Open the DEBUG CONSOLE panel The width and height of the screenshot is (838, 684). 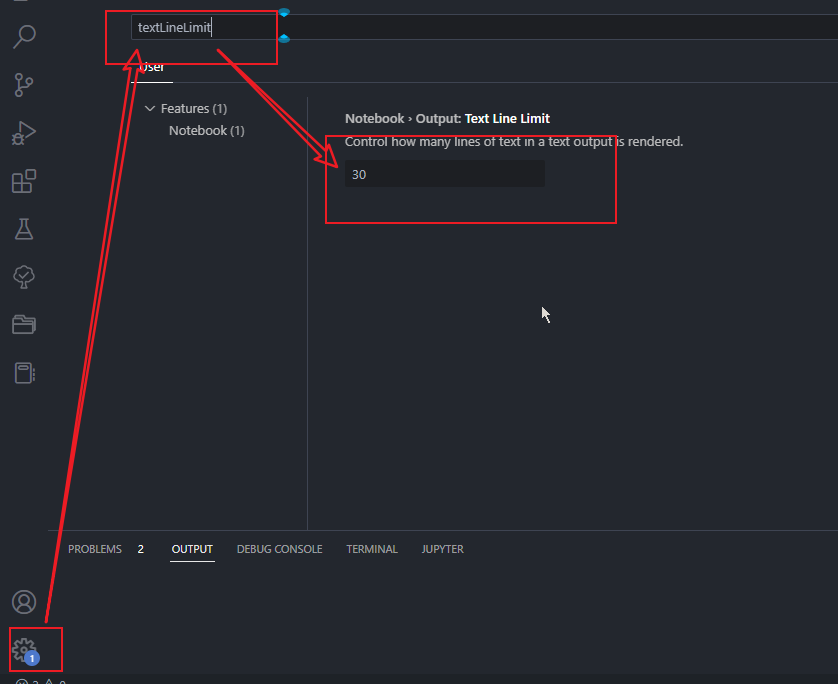click(279, 549)
